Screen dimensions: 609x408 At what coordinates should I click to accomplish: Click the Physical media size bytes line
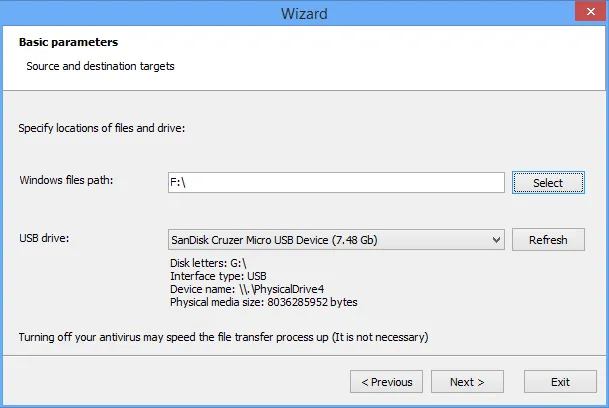264,302
